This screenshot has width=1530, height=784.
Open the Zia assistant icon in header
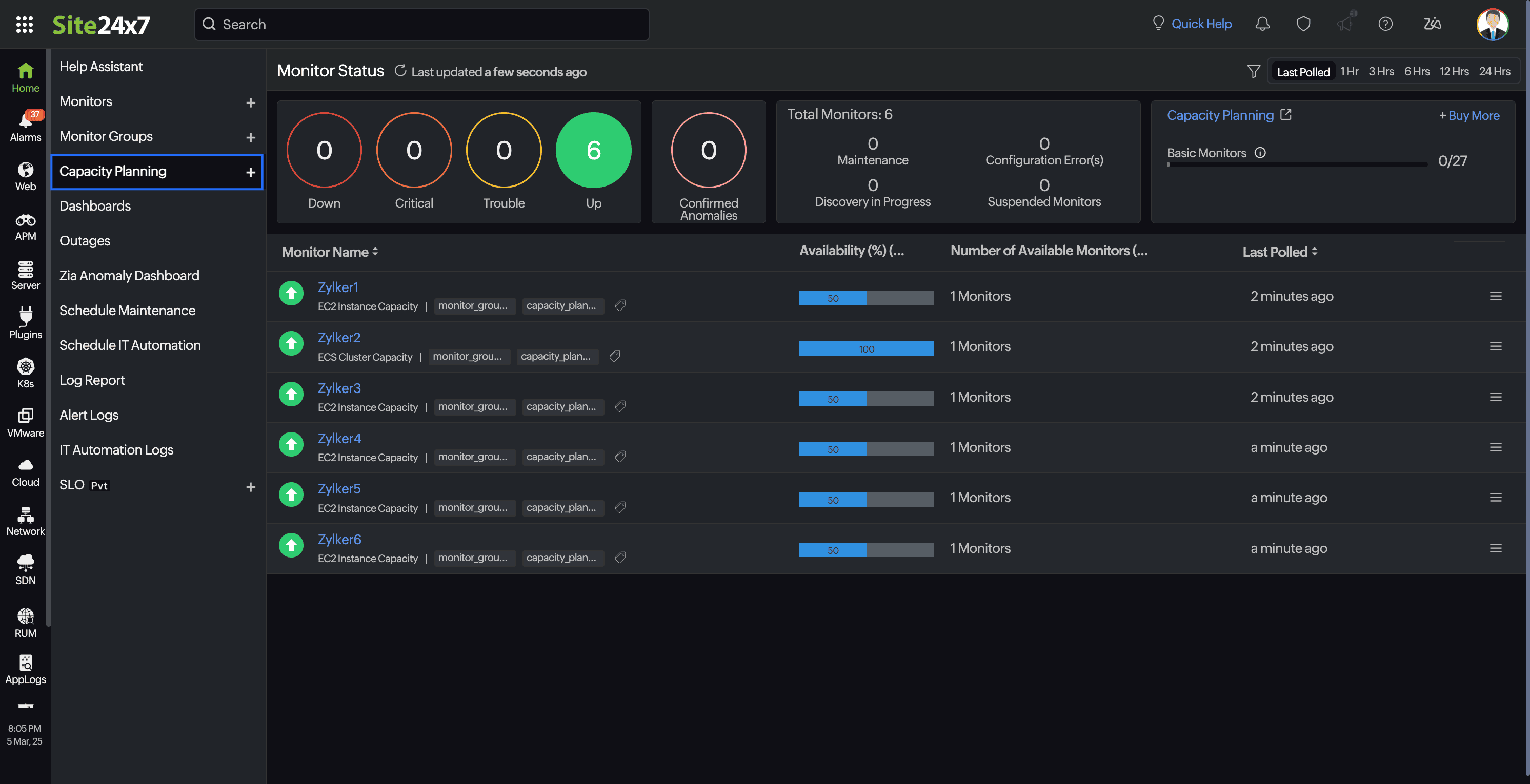point(1432,24)
